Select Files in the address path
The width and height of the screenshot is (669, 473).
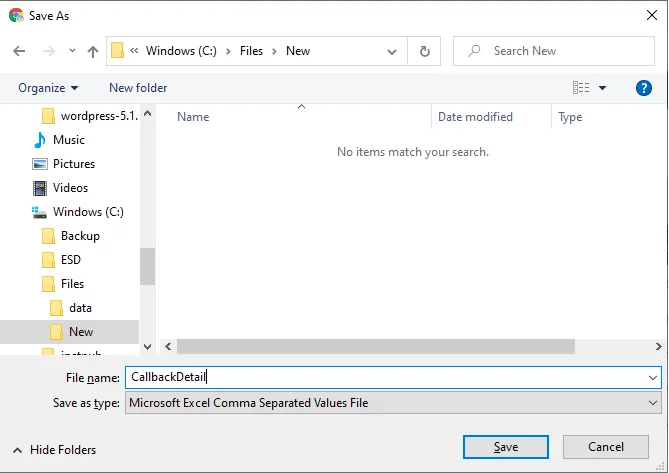251,51
